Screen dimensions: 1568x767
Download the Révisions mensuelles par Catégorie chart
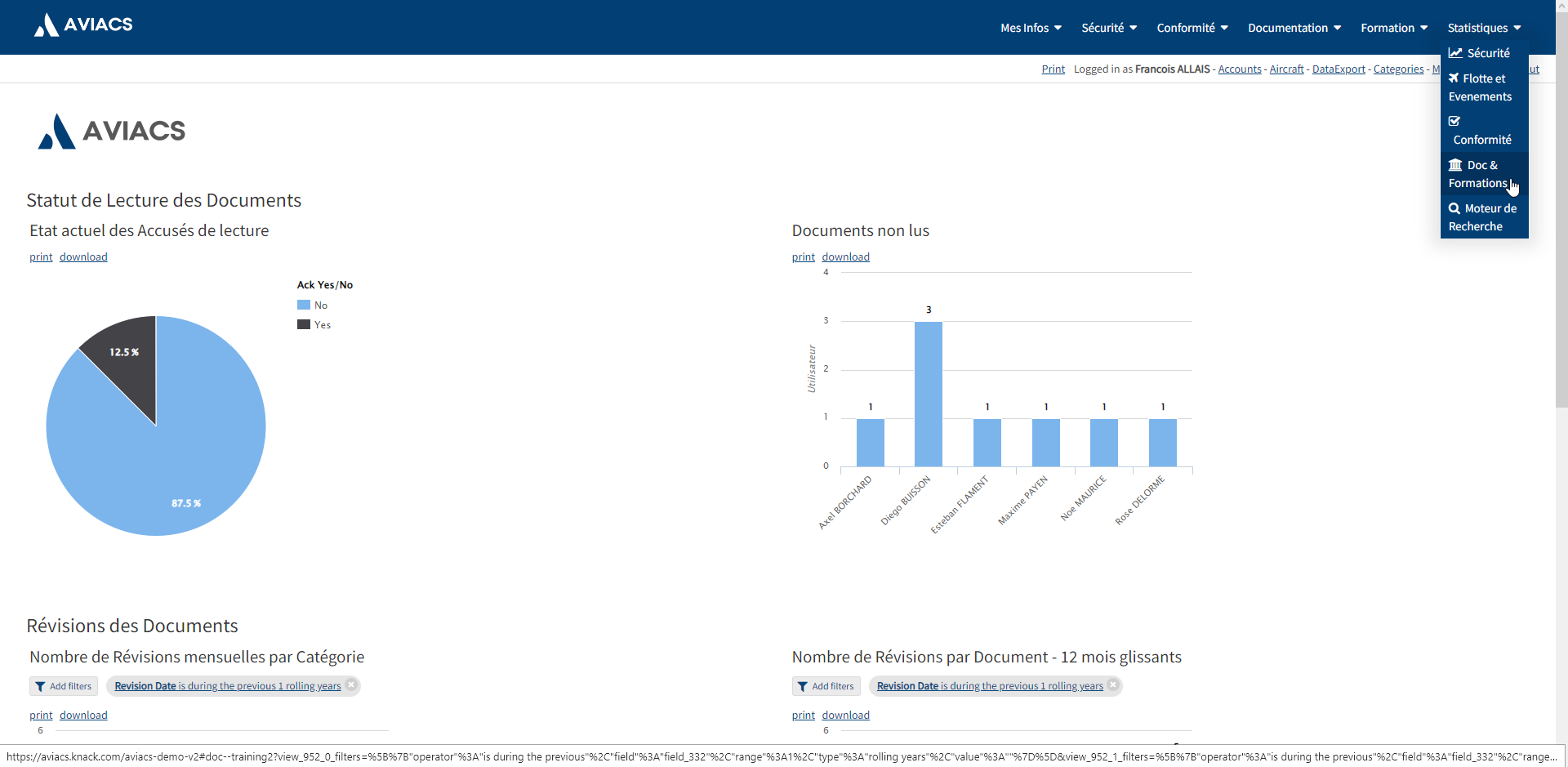pyautogui.click(x=83, y=716)
